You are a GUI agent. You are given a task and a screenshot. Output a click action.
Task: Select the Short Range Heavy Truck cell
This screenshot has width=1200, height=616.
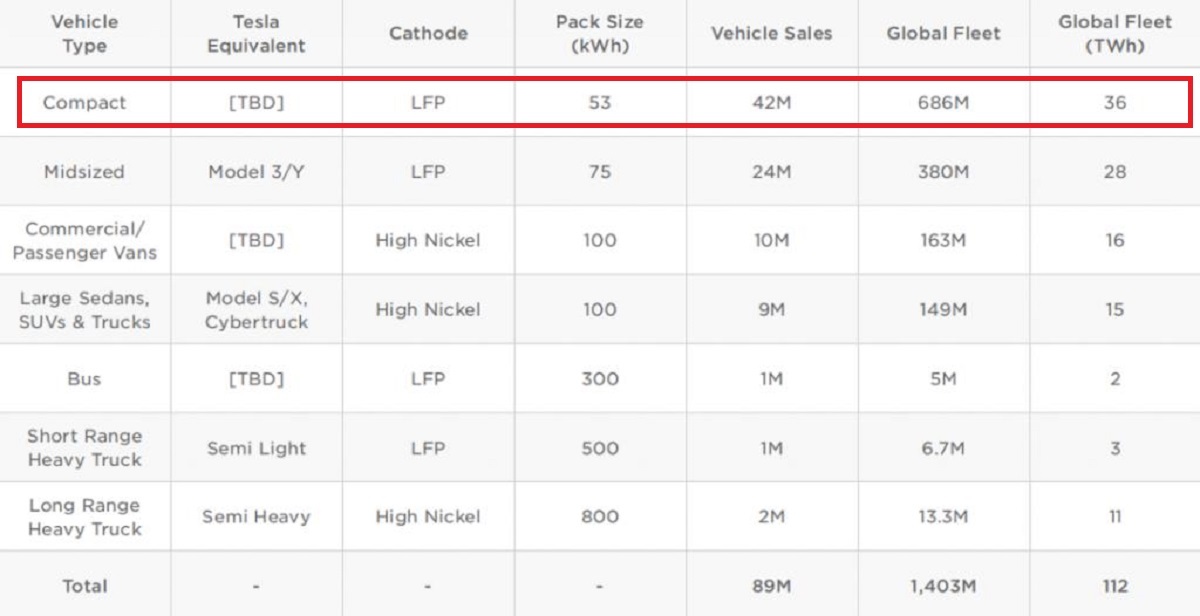point(84,448)
